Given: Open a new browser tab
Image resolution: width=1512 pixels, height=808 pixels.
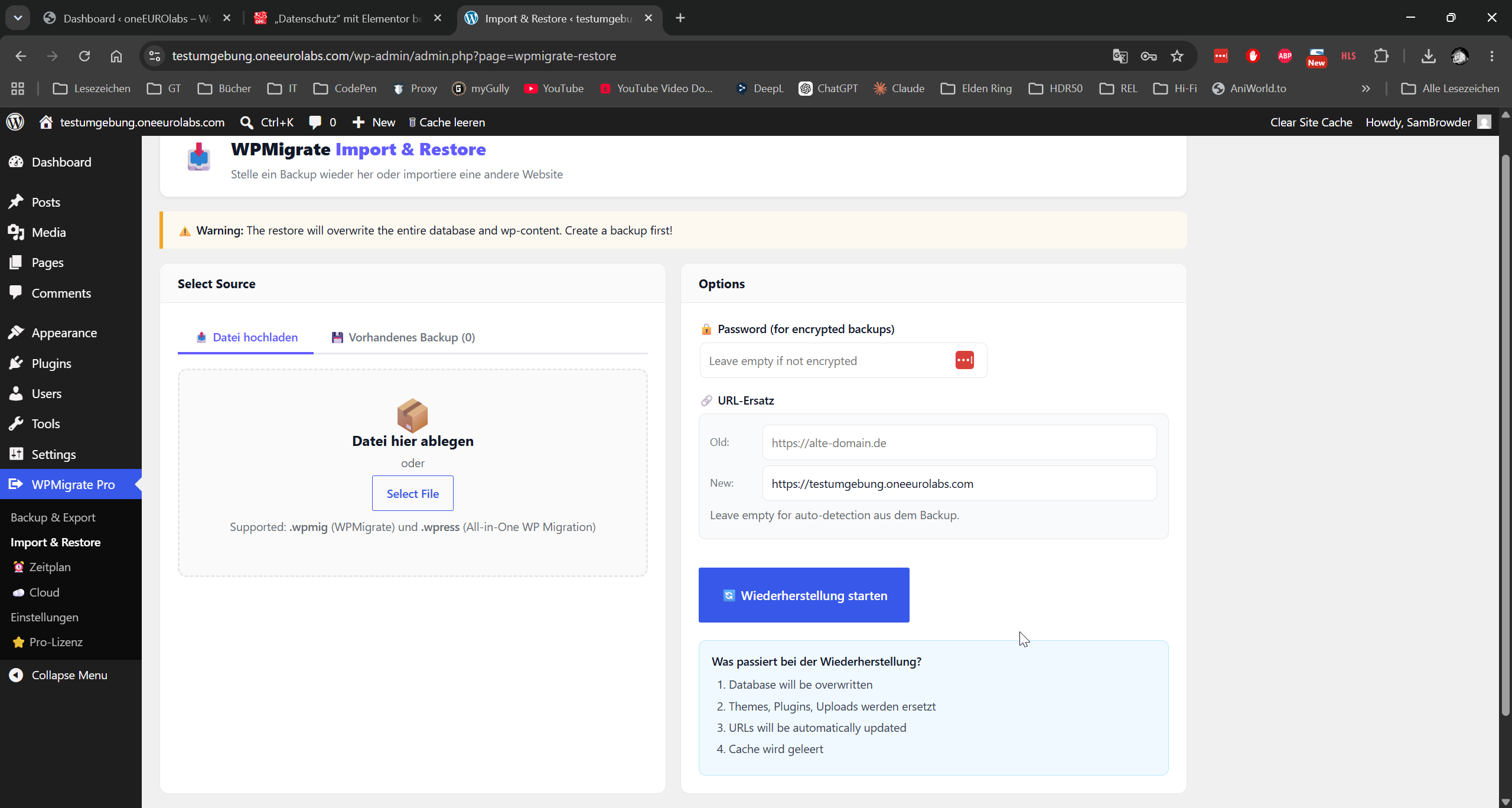Looking at the screenshot, I should [x=680, y=18].
